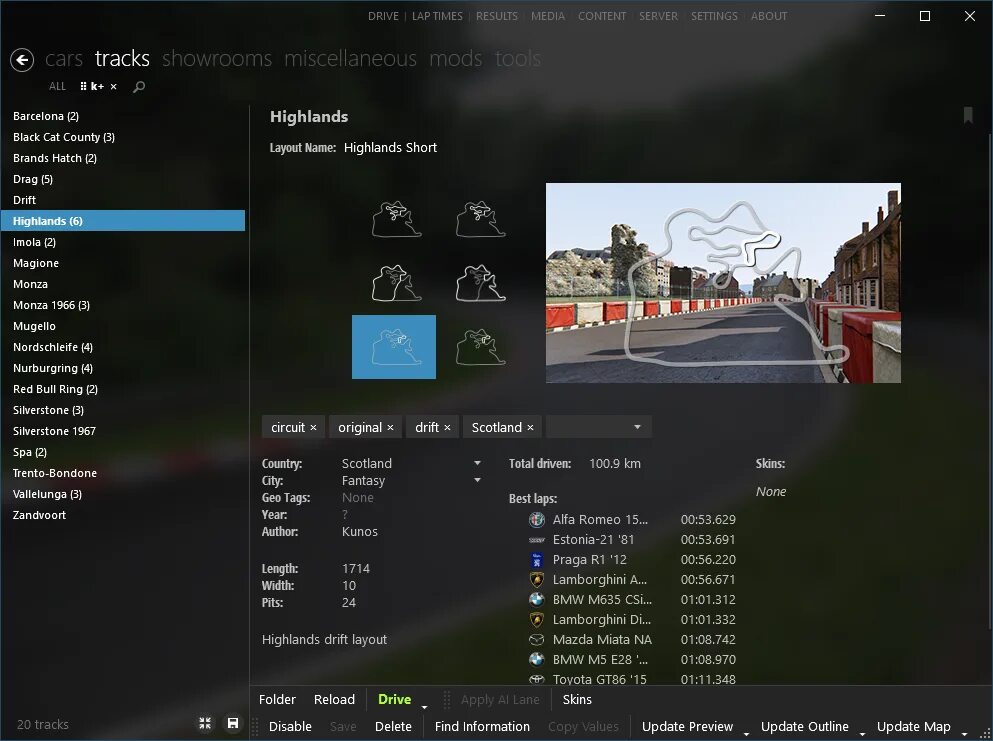The width and height of the screenshot is (993, 741).
Task: Select Black Cat County (3) track
Action: (x=122, y=137)
